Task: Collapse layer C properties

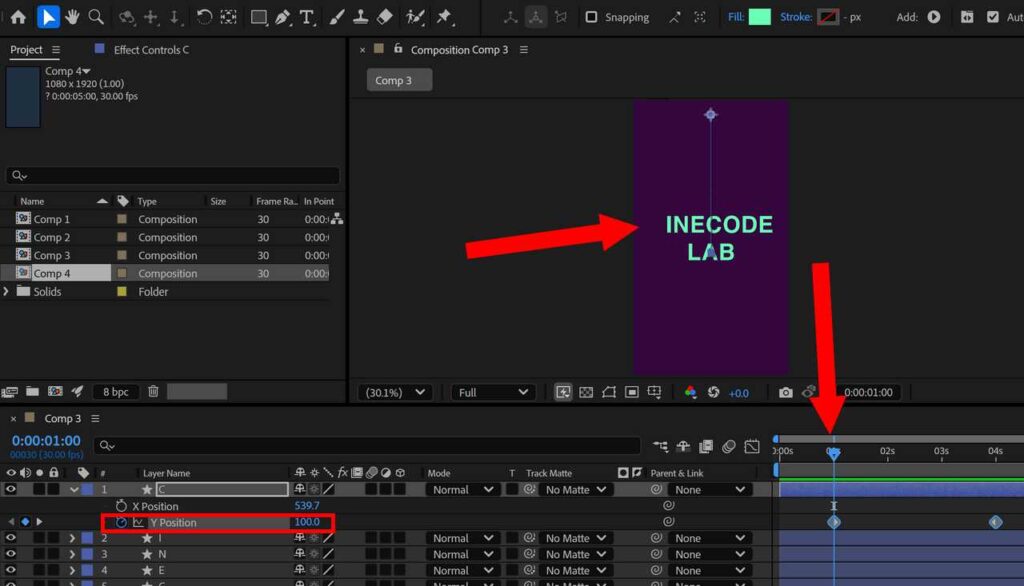Action: click(74, 489)
